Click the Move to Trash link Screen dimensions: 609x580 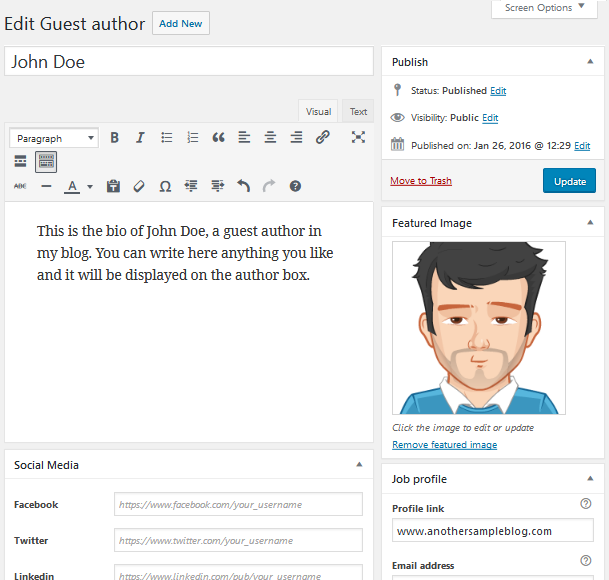(x=421, y=181)
